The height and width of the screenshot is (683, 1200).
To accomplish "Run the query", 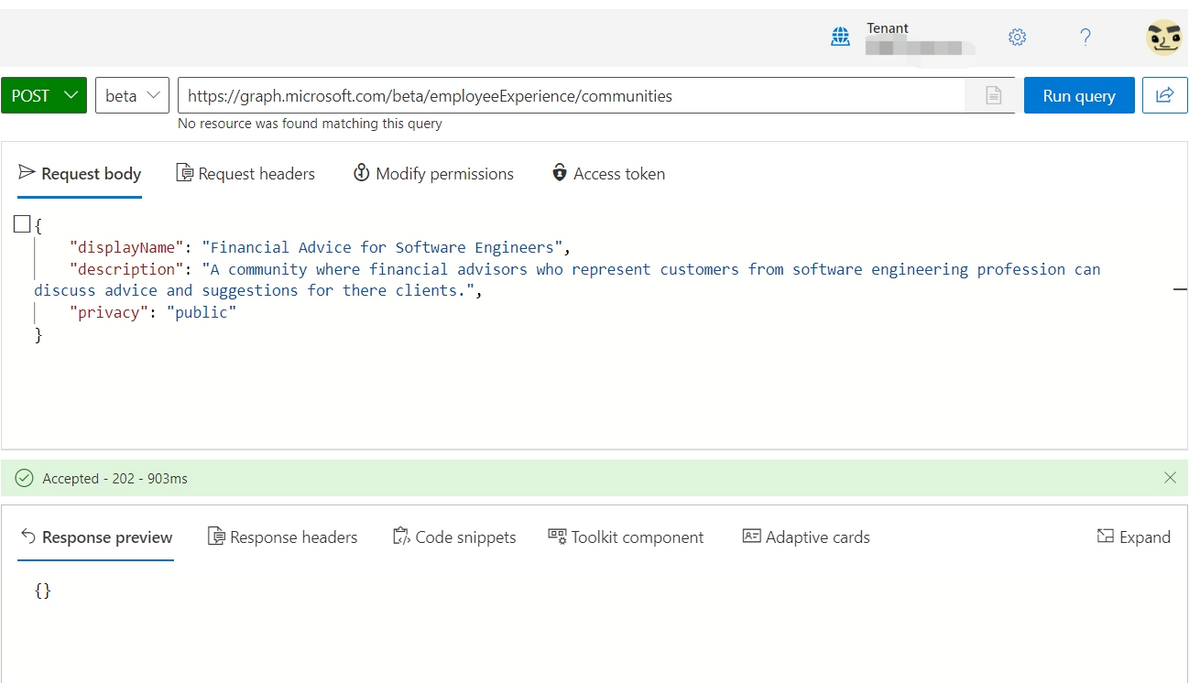I will (x=1079, y=95).
